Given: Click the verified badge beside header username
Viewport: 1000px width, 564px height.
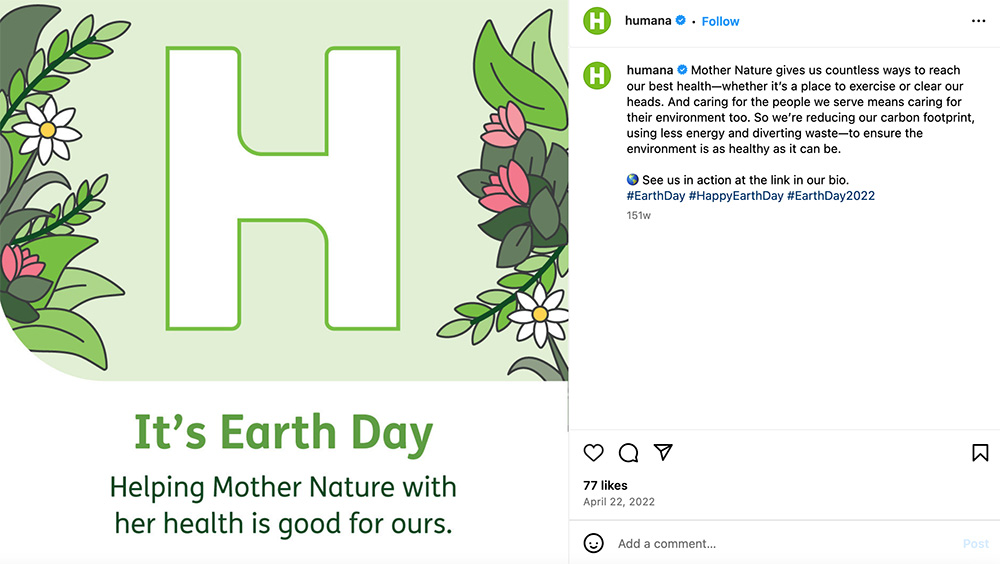Looking at the screenshot, I should coord(680,21).
